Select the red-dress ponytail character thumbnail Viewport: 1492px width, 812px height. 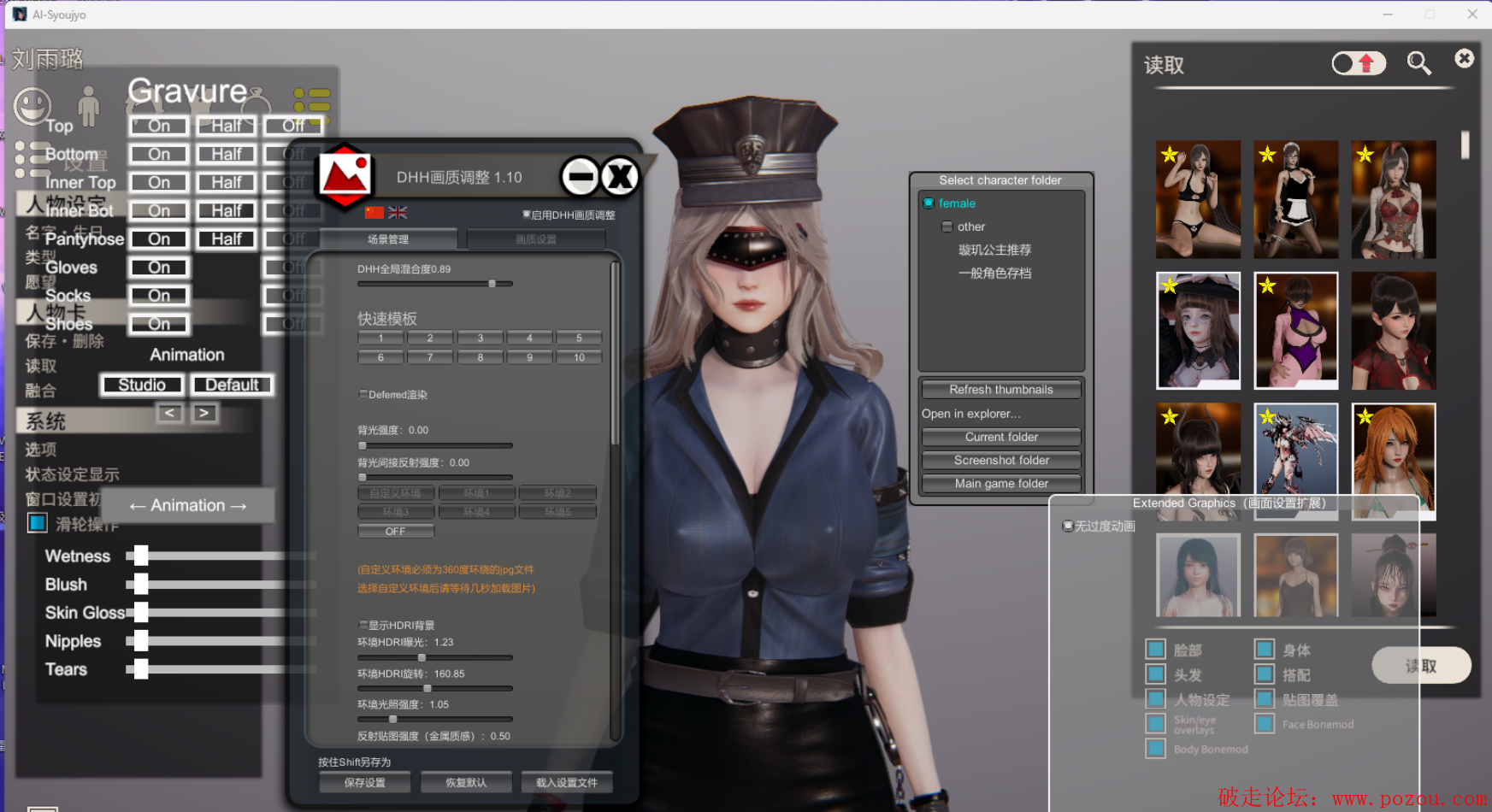pyautogui.click(x=1394, y=331)
